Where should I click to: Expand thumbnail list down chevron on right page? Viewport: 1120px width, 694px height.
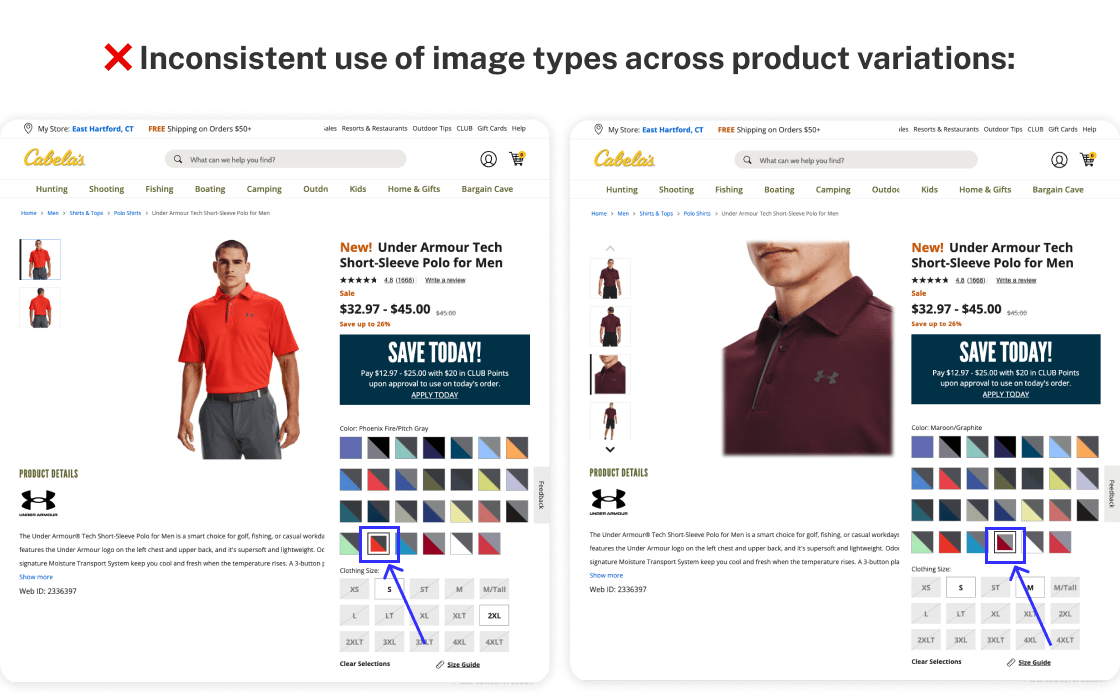pyautogui.click(x=610, y=449)
